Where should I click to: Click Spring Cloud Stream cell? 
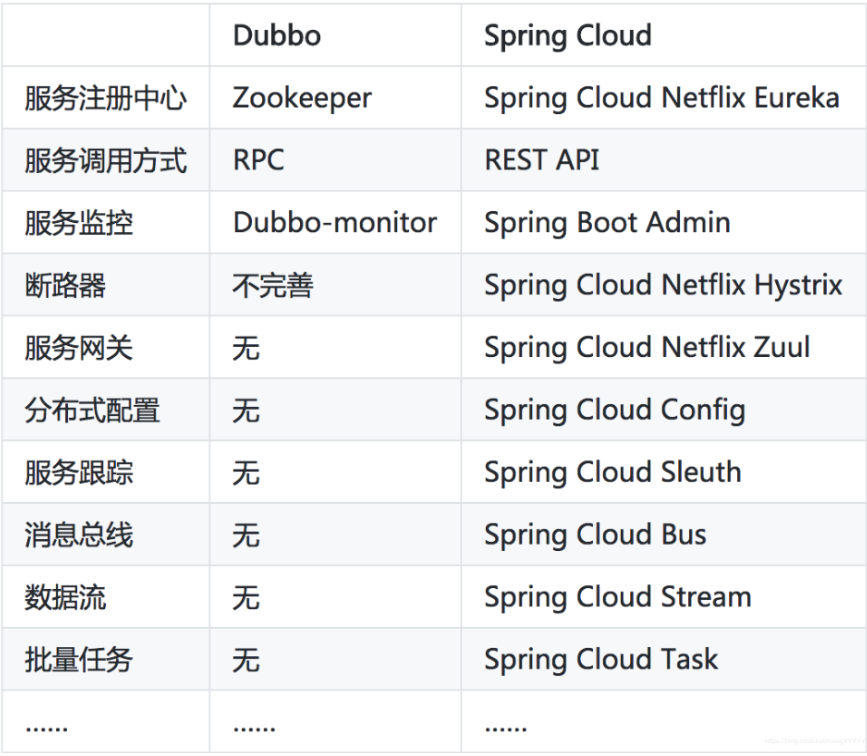(x=617, y=597)
